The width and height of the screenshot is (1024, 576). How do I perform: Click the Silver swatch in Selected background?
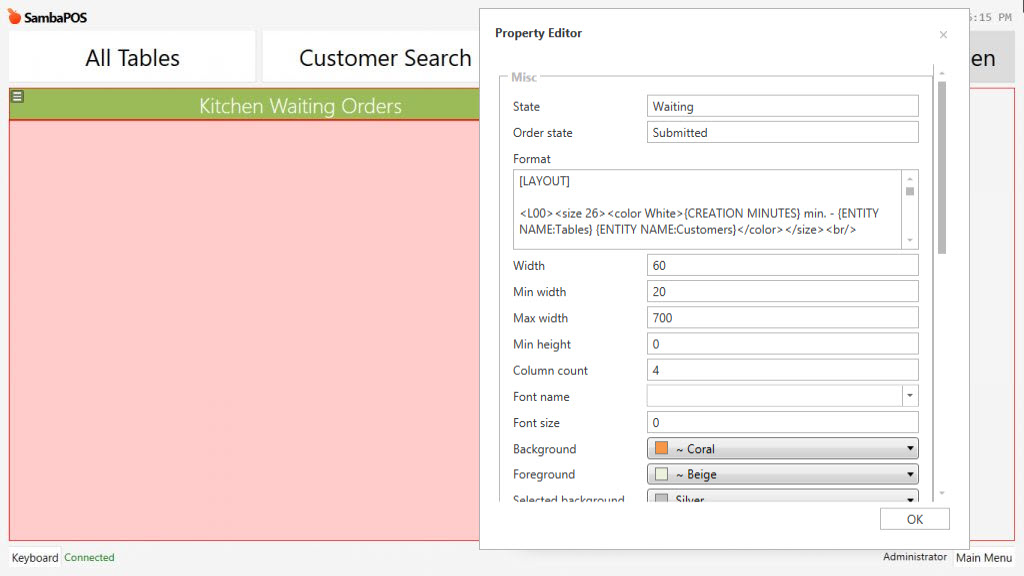click(x=660, y=496)
